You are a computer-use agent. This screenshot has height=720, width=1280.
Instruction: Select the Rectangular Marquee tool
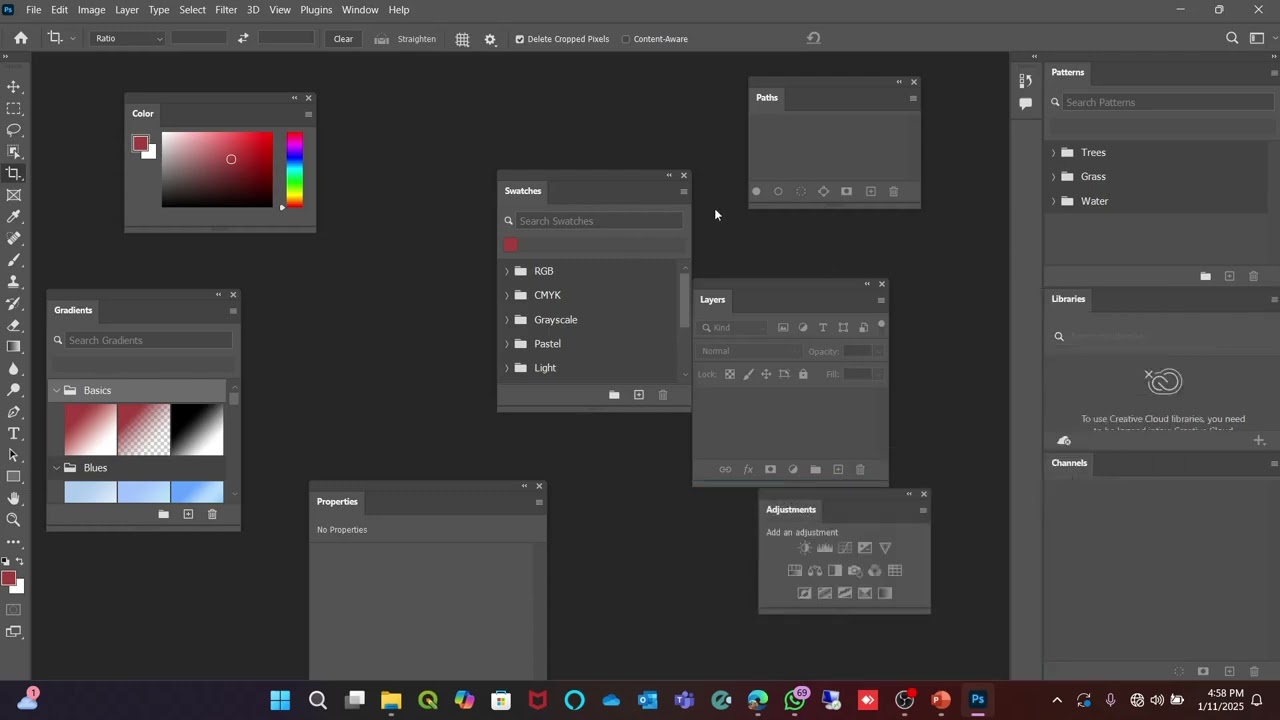coord(14,109)
